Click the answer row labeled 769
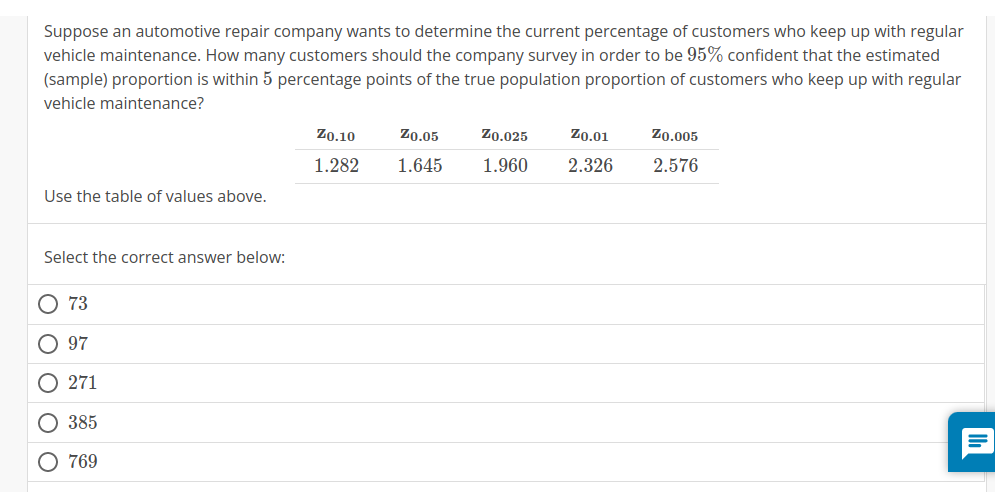 (x=506, y=462)
